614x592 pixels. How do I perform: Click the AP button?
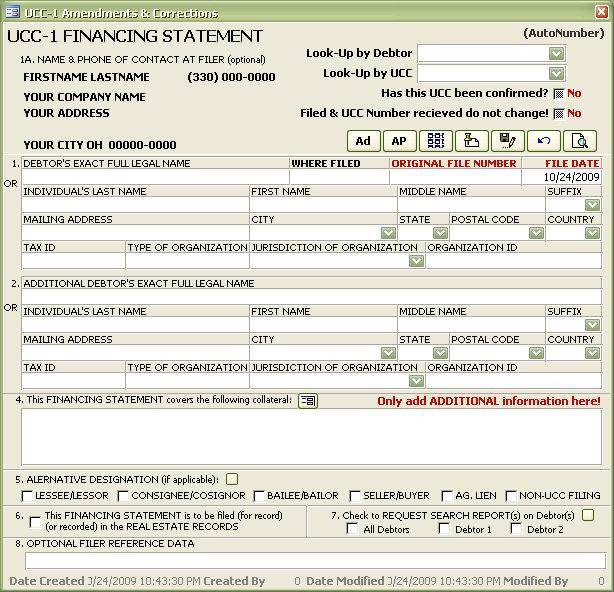399,141
